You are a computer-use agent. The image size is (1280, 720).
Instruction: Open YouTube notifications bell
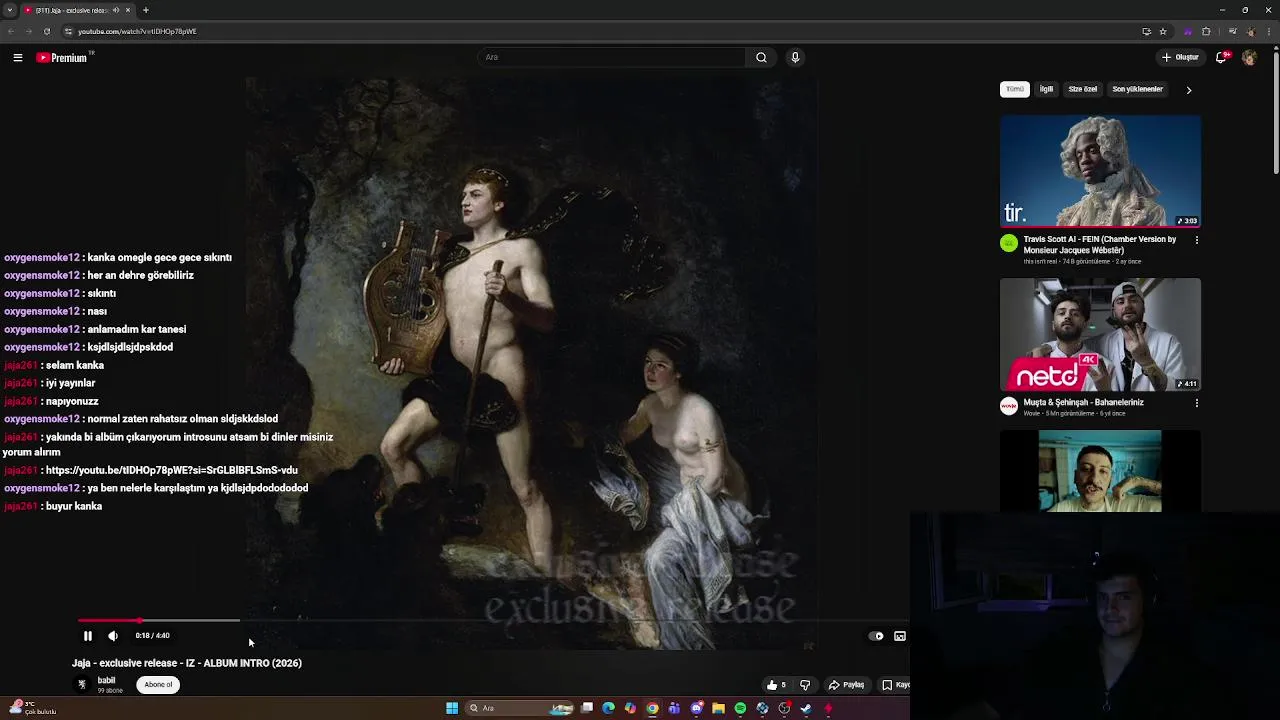[1221, 57]
